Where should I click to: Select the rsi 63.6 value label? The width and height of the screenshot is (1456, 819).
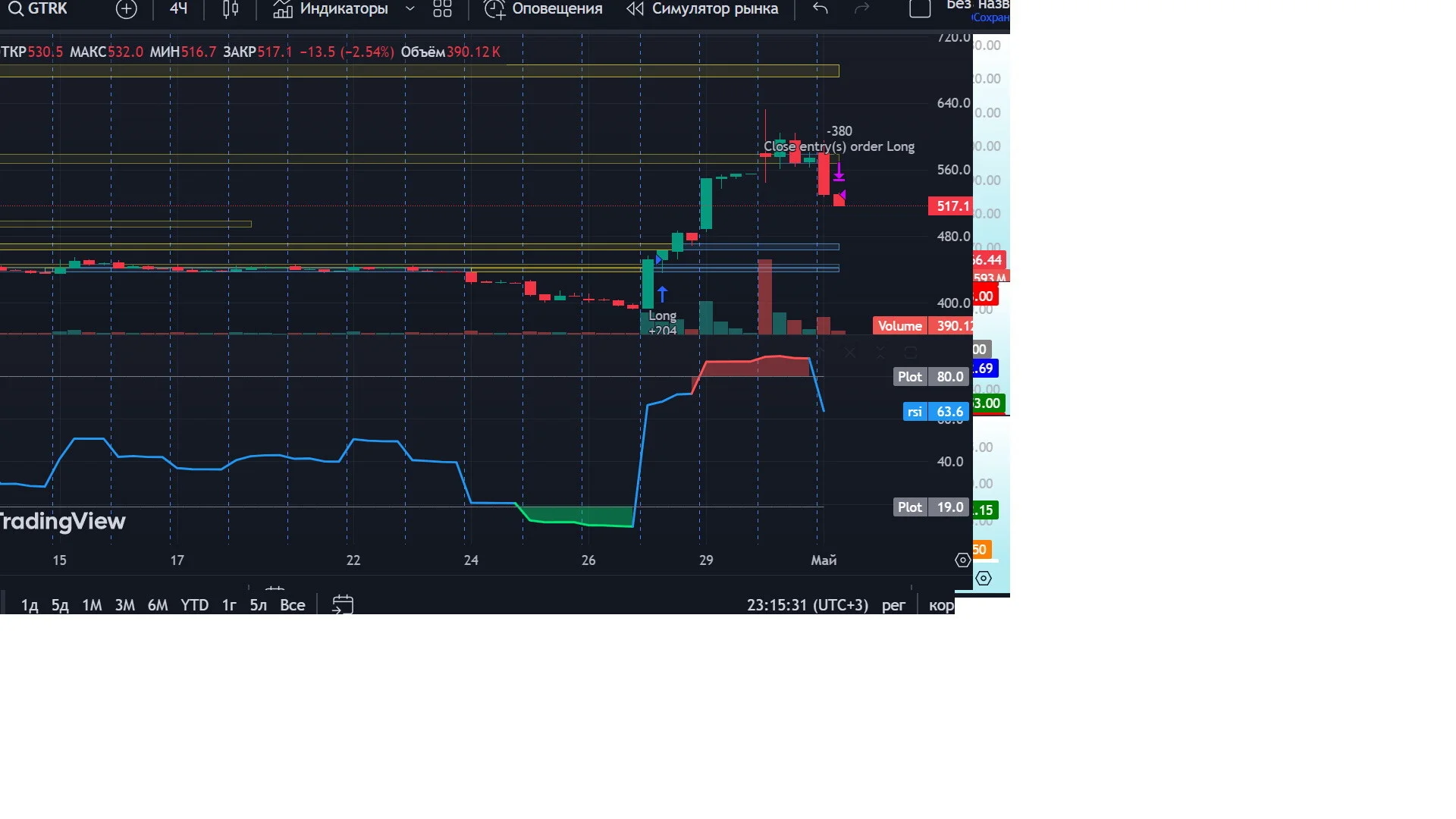pos(936,412)
